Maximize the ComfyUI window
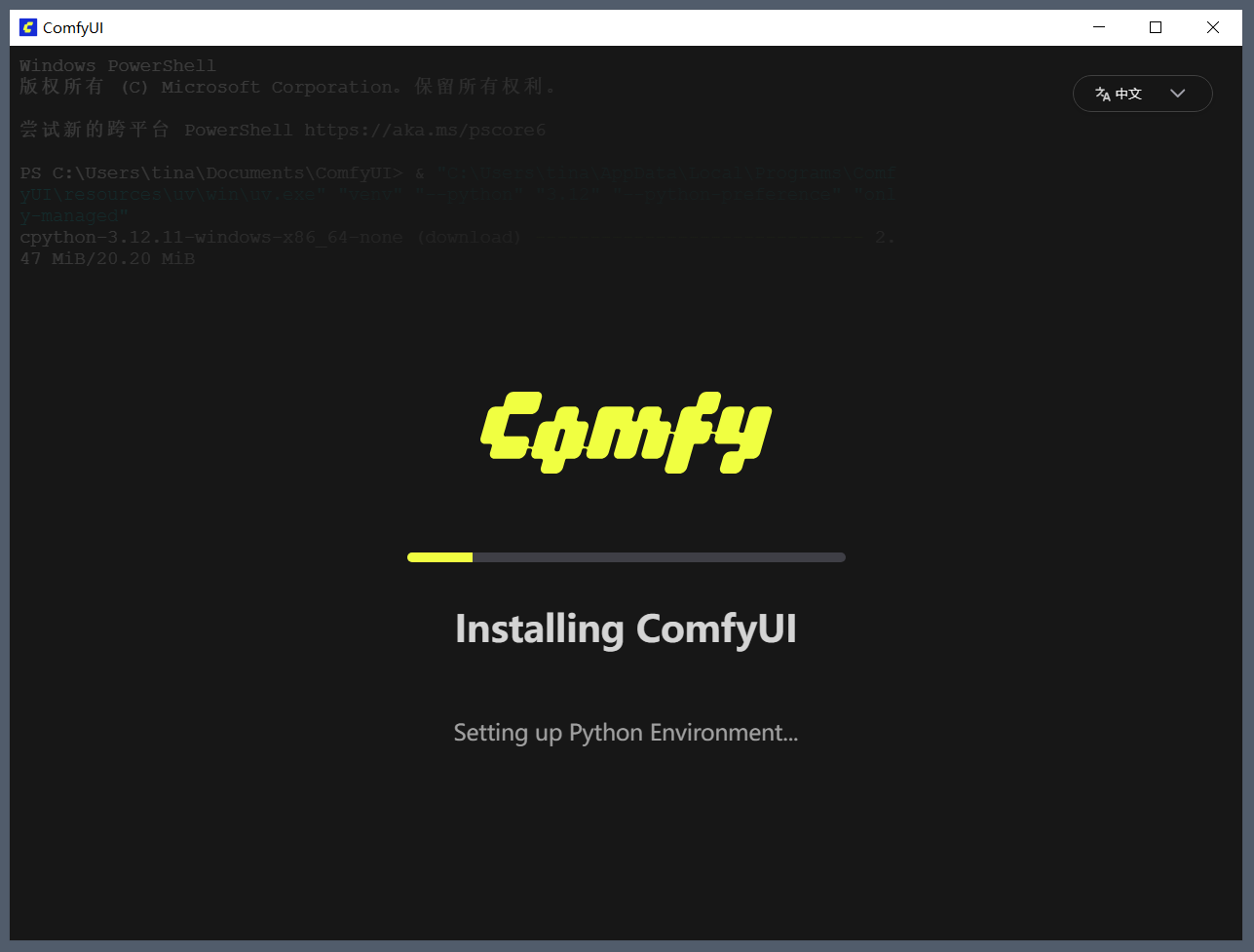 pyautogui.click(x=1156, y=27)
